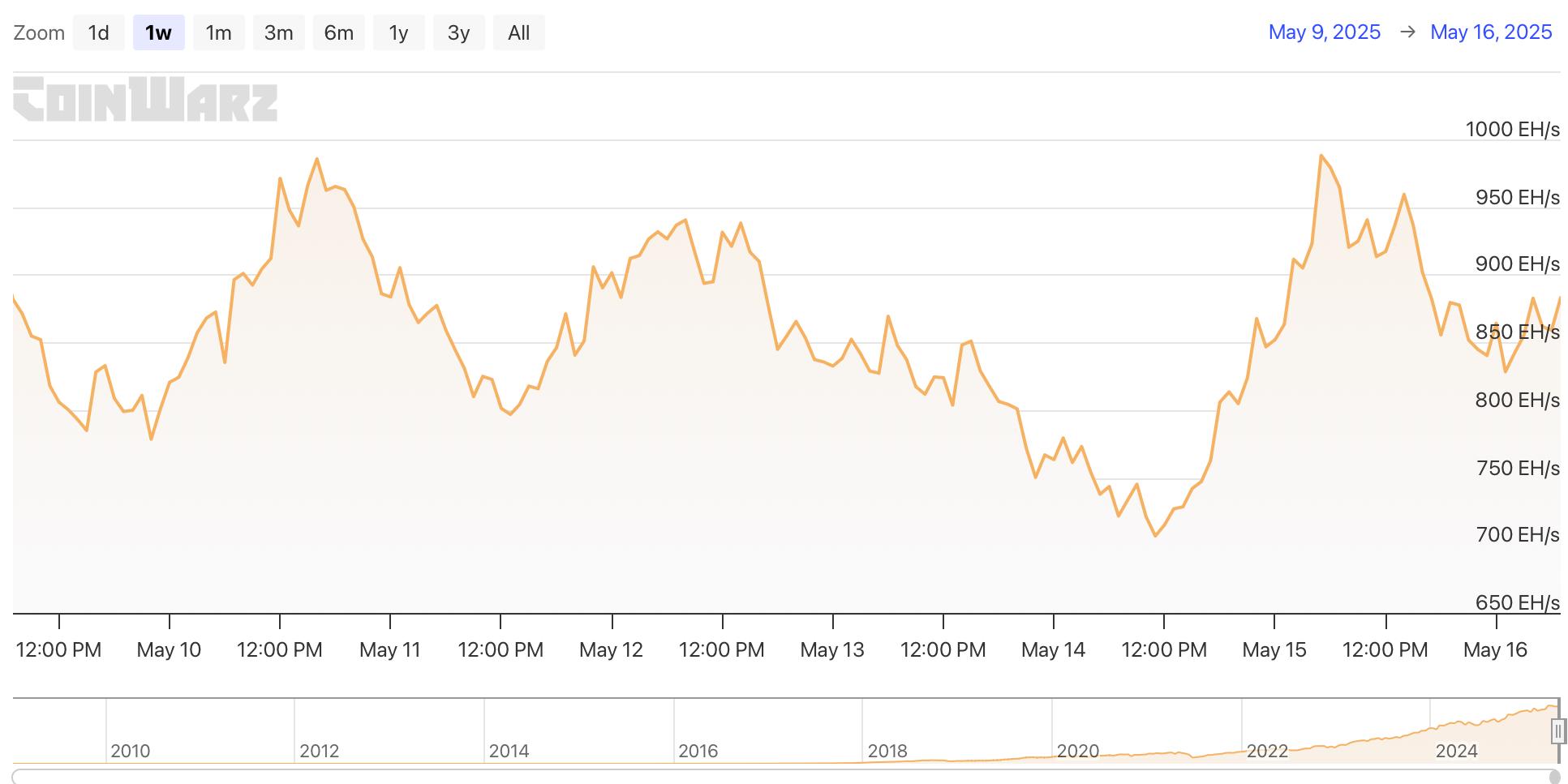Click the May 13 x-axis label
This screenshot has height=784, width=1568.
[x=832, y=649]
